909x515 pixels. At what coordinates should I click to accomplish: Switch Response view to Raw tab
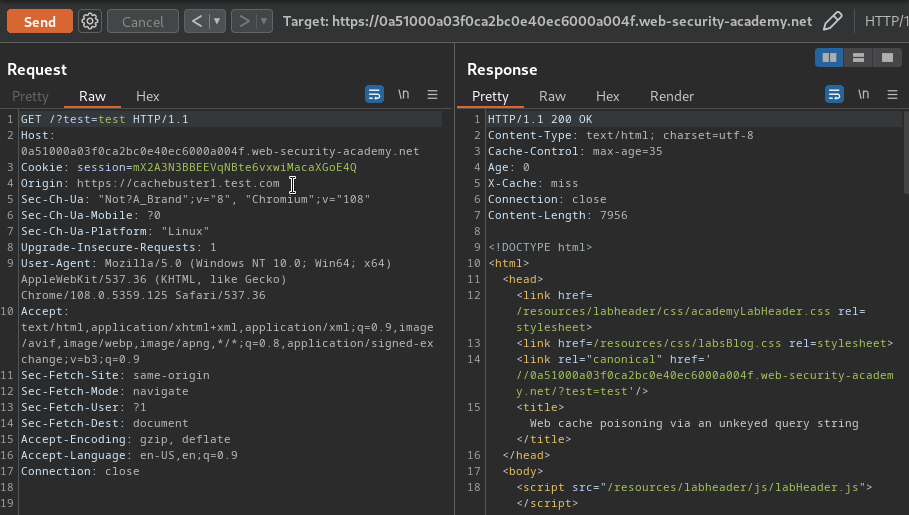pos(552,96)
